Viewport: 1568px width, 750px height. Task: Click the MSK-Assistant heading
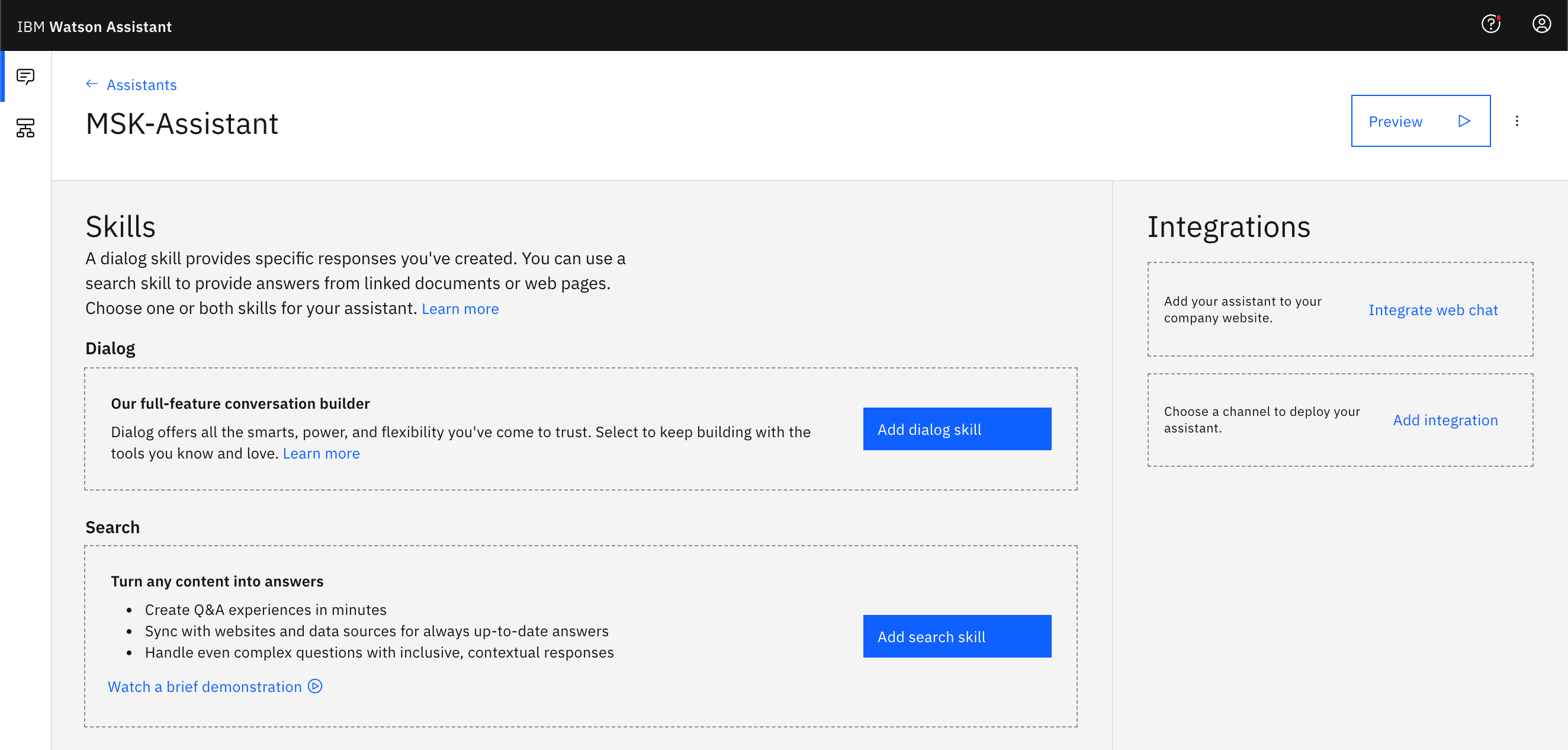(x=182, y=124)
